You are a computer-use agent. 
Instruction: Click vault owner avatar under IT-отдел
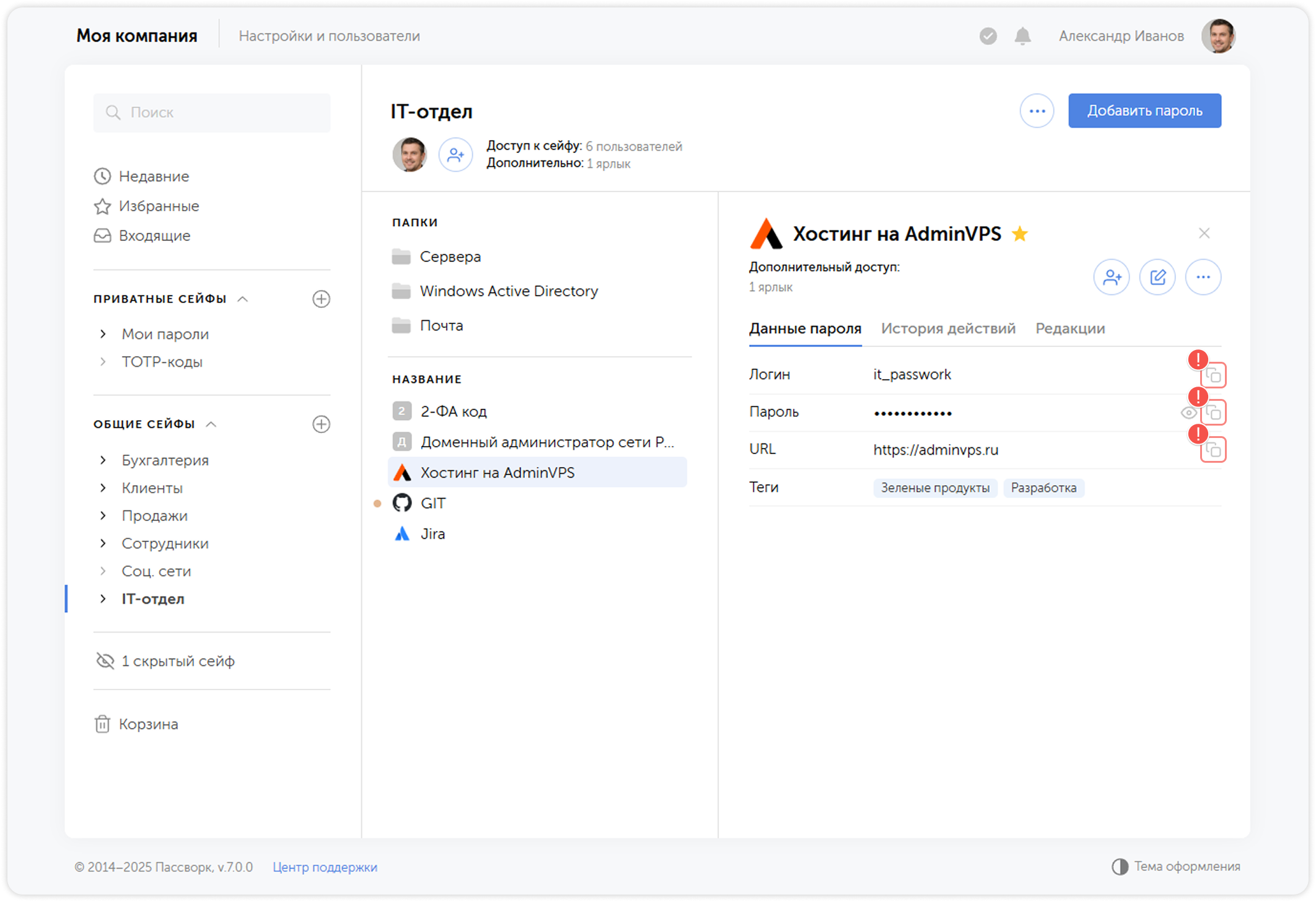tap(410, 154)
